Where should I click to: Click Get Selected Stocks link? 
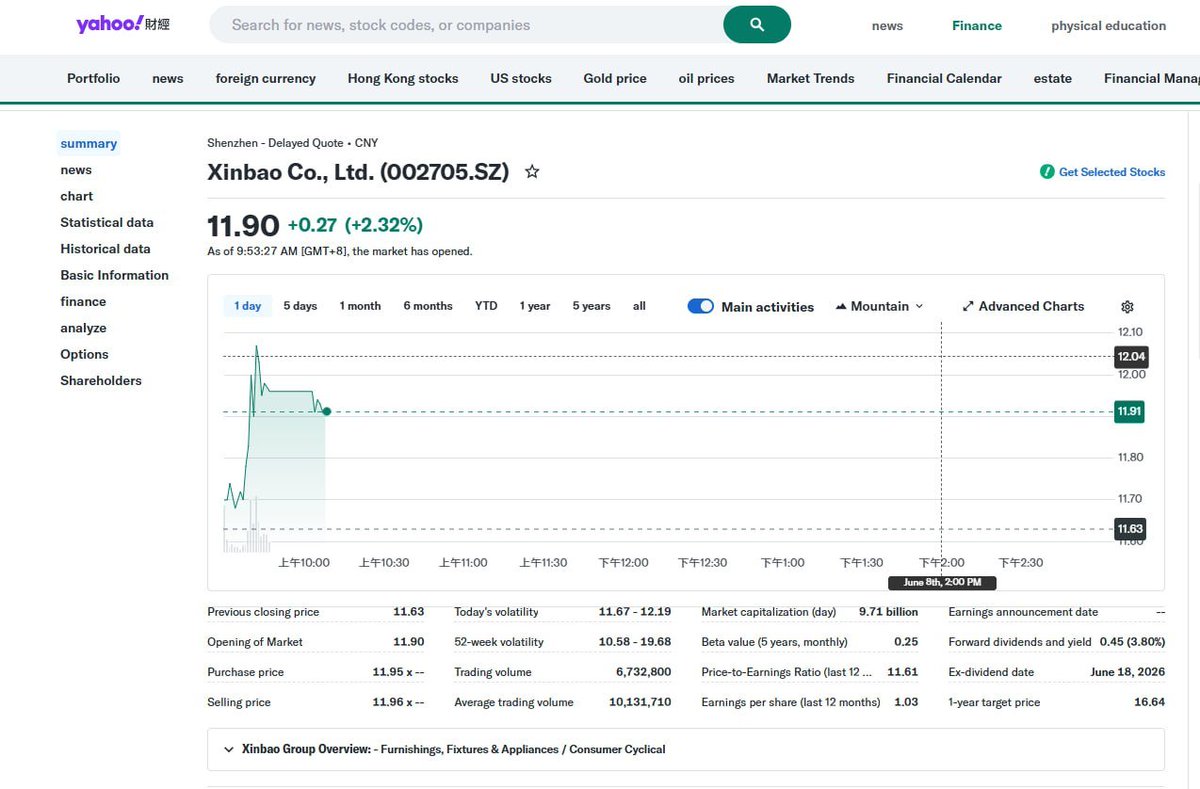click(1112, 172)
